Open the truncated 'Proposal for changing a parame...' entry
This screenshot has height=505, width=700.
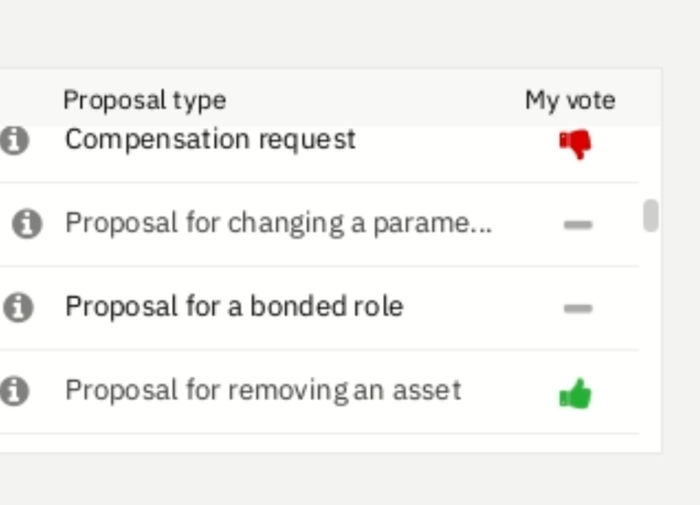[278, 223]
